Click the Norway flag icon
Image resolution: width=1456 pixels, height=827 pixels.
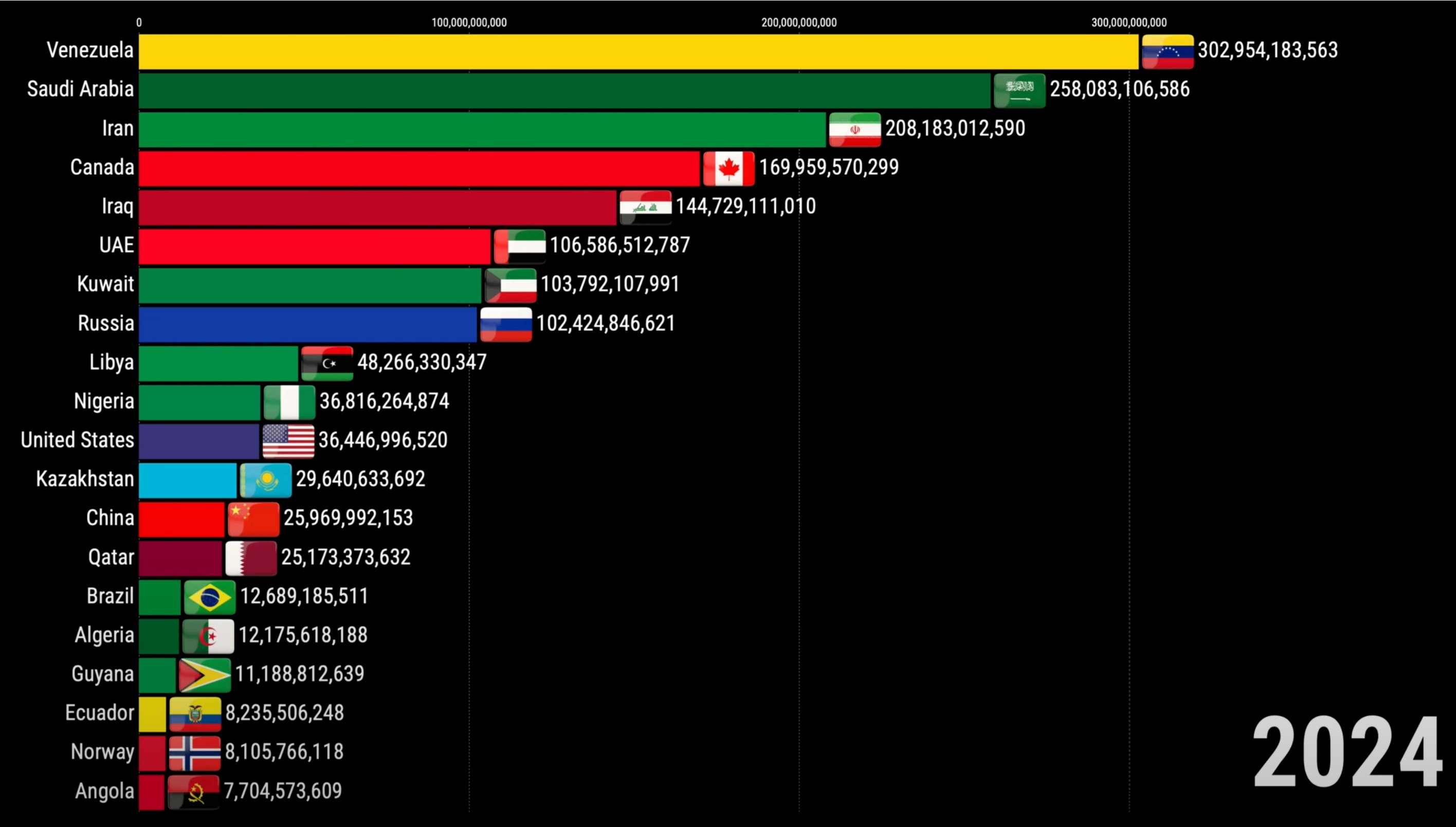(x=195, y=753)
